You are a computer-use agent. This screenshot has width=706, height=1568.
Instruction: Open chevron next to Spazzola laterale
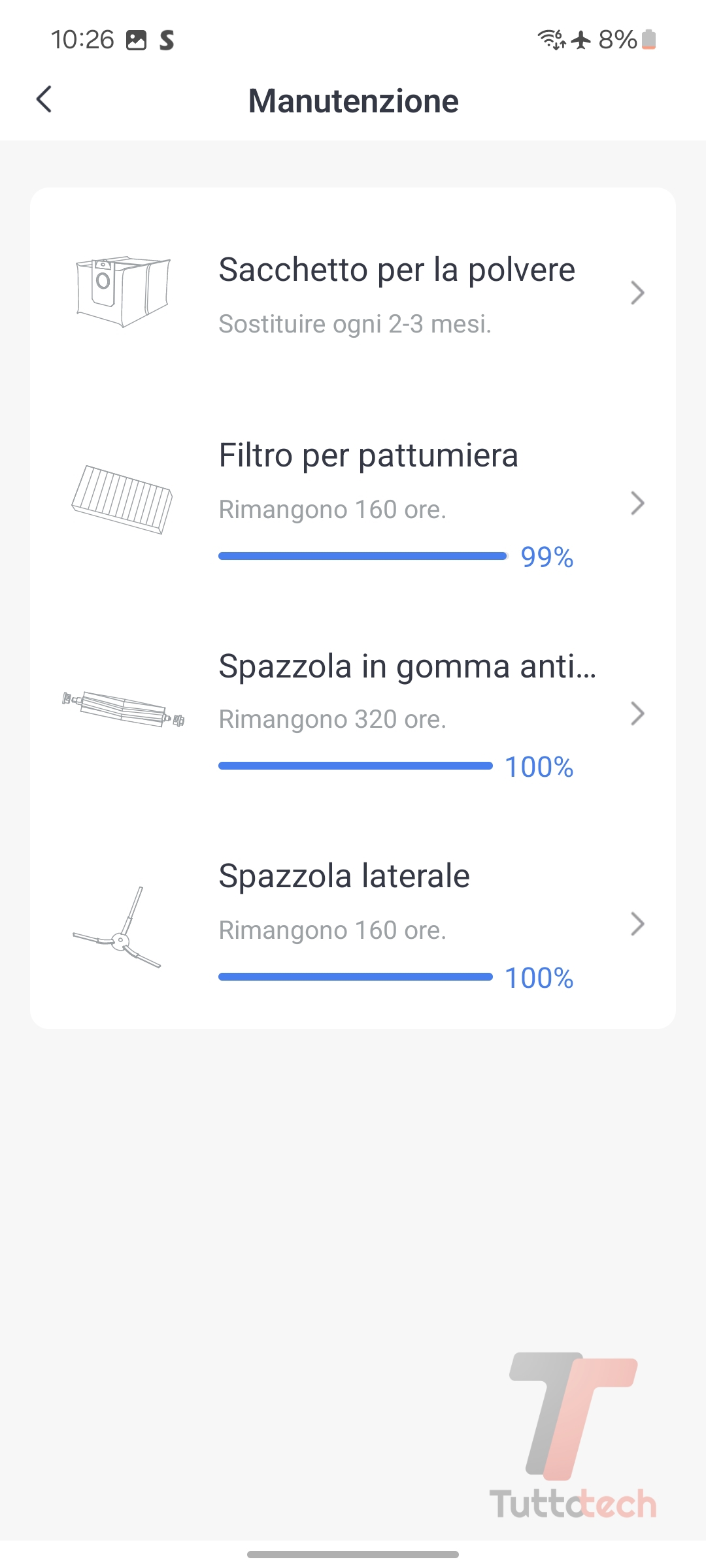pyautogui.click(x=637, y=924)
